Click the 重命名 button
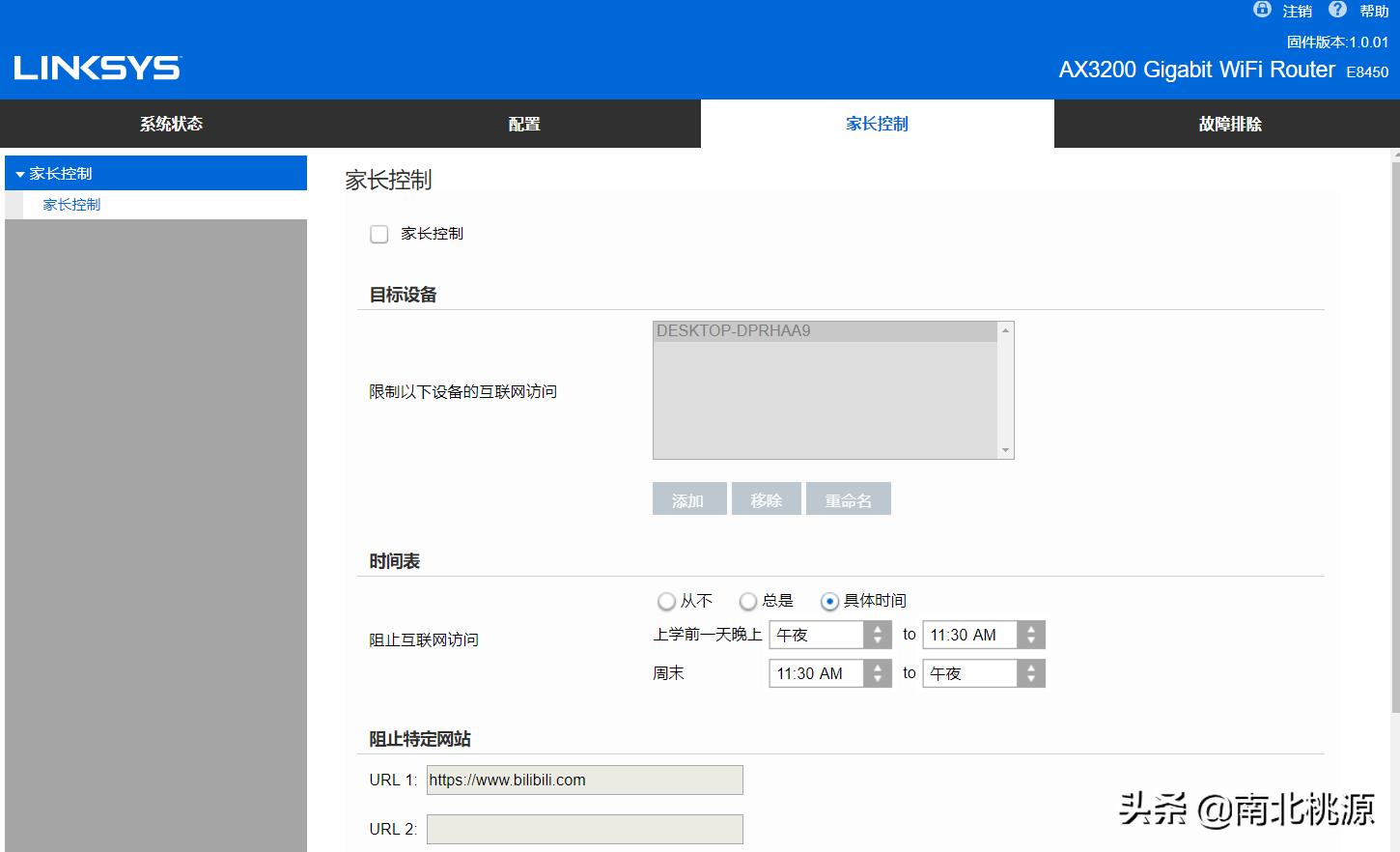 click(848, 498)
